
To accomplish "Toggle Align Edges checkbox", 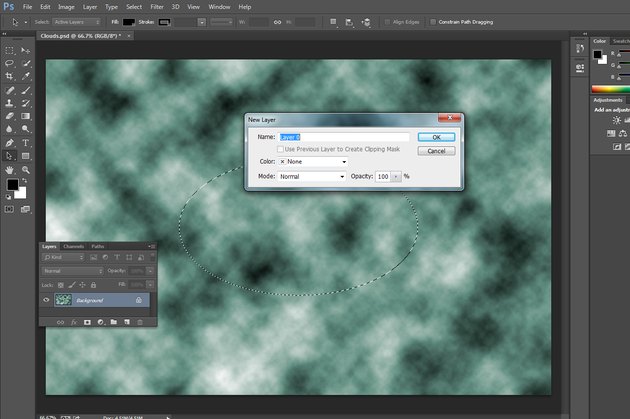I will click(387, 22).
